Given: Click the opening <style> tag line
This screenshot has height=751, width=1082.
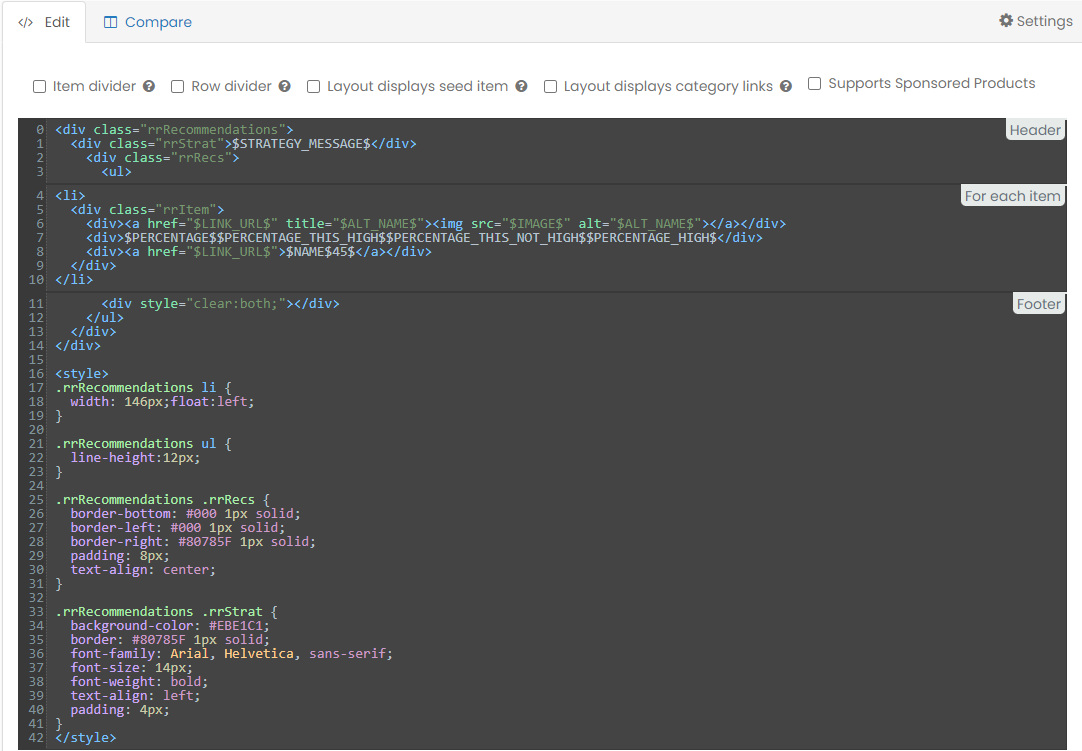Looking at the screenshot, I should [x=81, y=373].
